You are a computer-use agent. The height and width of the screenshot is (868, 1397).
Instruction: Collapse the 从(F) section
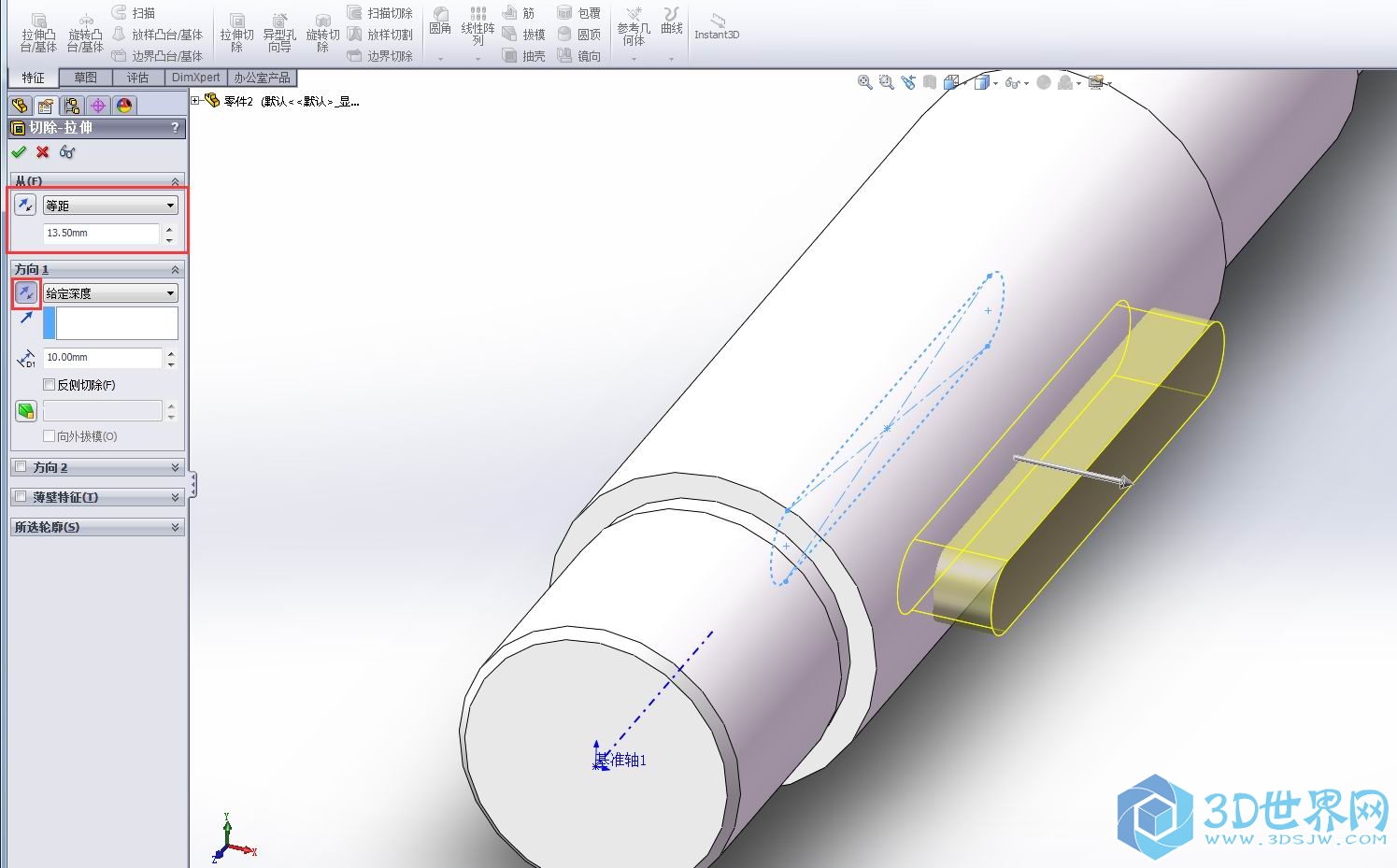[175, 181]
